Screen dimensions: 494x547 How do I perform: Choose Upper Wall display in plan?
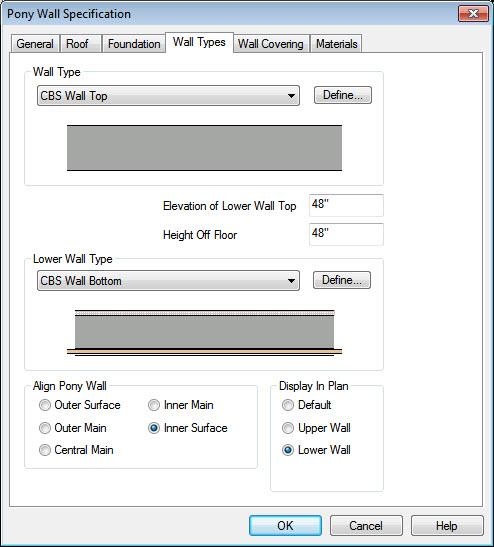(288, 428)
